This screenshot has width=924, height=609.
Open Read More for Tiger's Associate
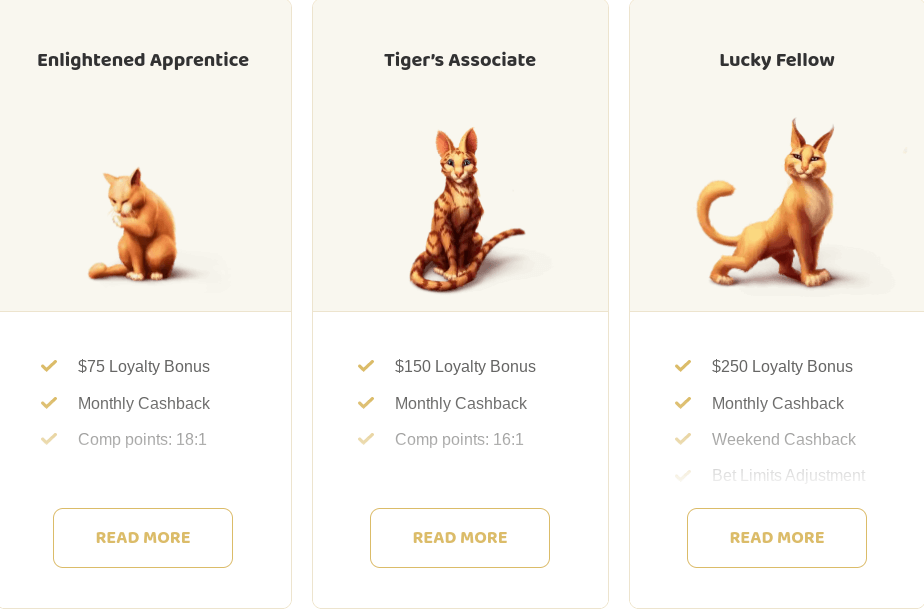(460, 538)
